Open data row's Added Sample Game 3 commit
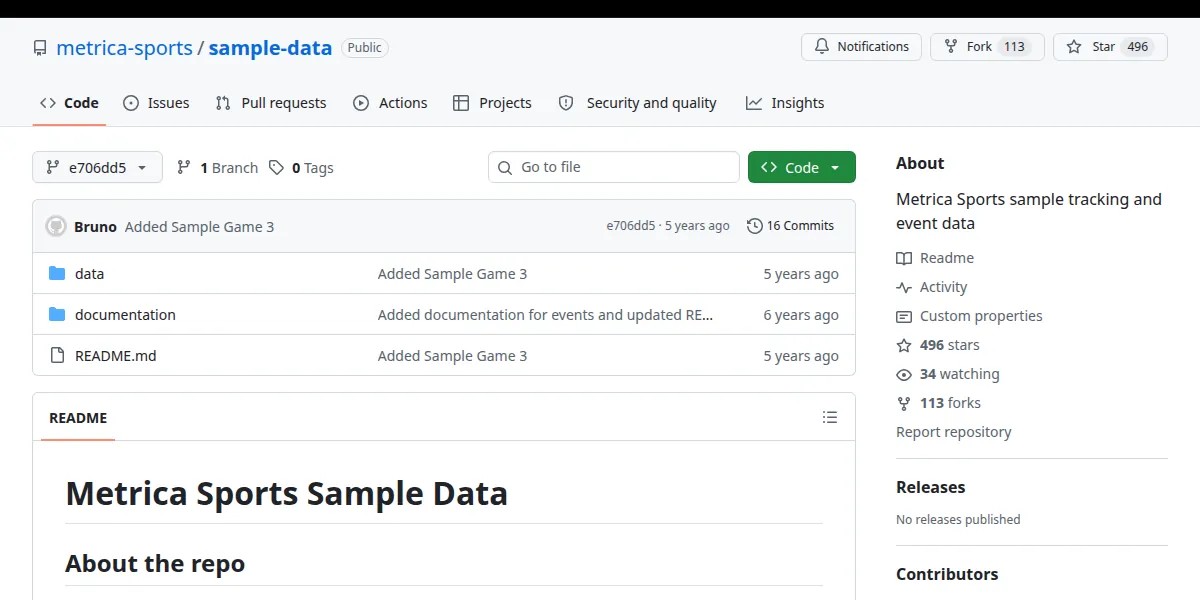 pyautogui.click(x=452, y=274)
